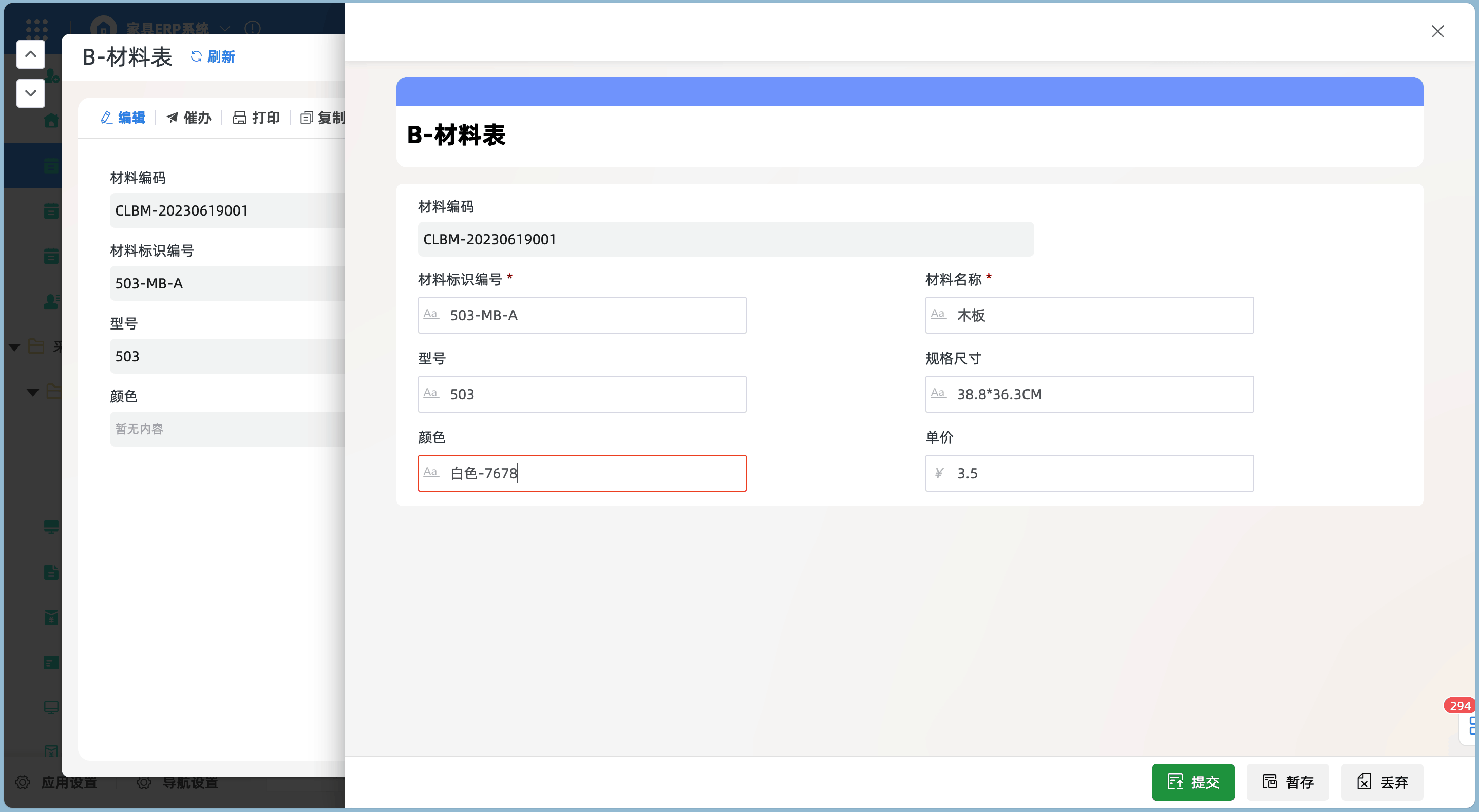Screen dimensions: 1479x812
Task: Open the blue widget below 294 badge
Action: click(1471, 726)
